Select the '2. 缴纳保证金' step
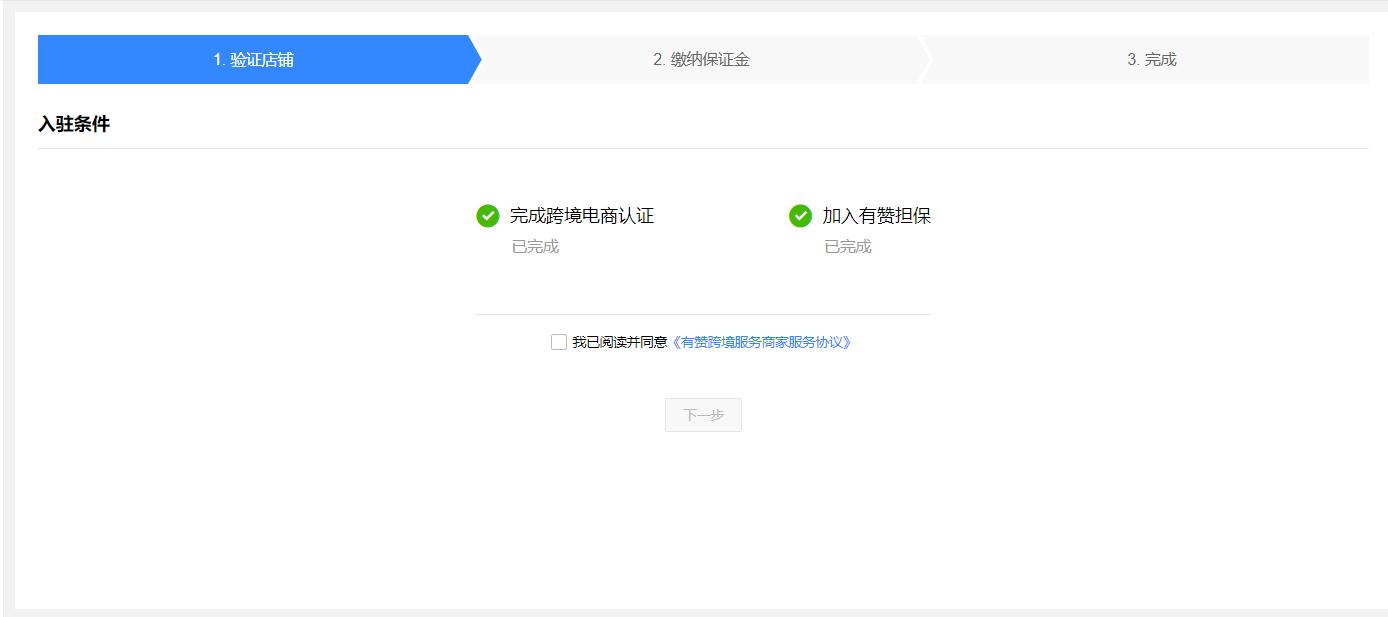This screenshot has width=1388, height=617. (701, 60)
